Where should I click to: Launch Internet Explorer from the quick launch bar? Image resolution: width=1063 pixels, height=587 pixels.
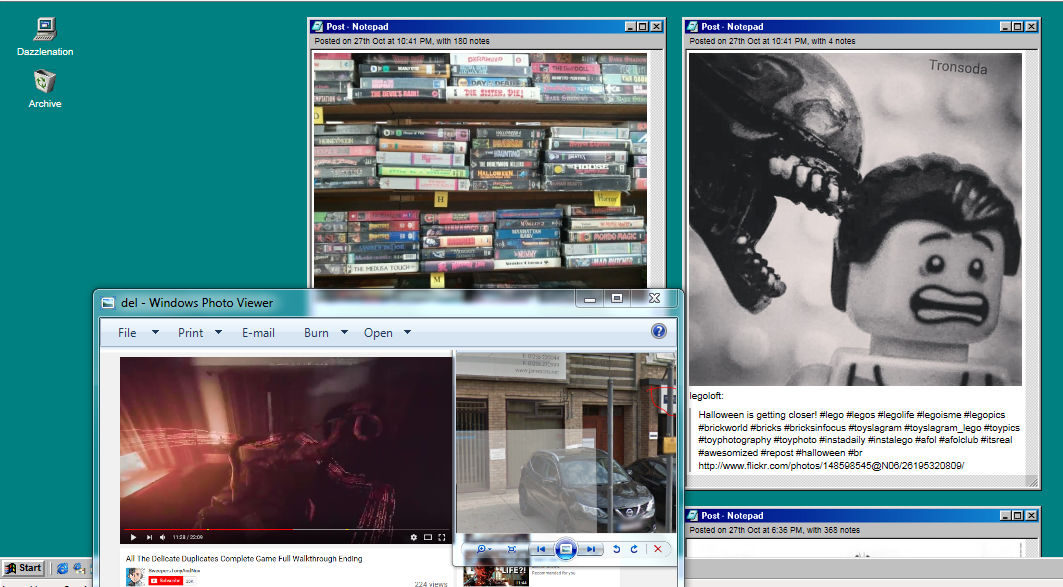pyautogui.click(x=62, y=568)
